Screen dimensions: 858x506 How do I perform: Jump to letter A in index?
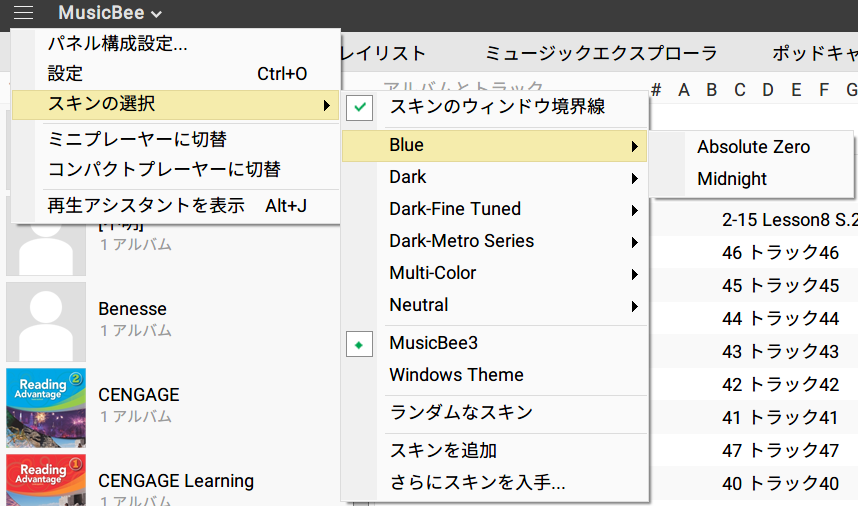684,90
